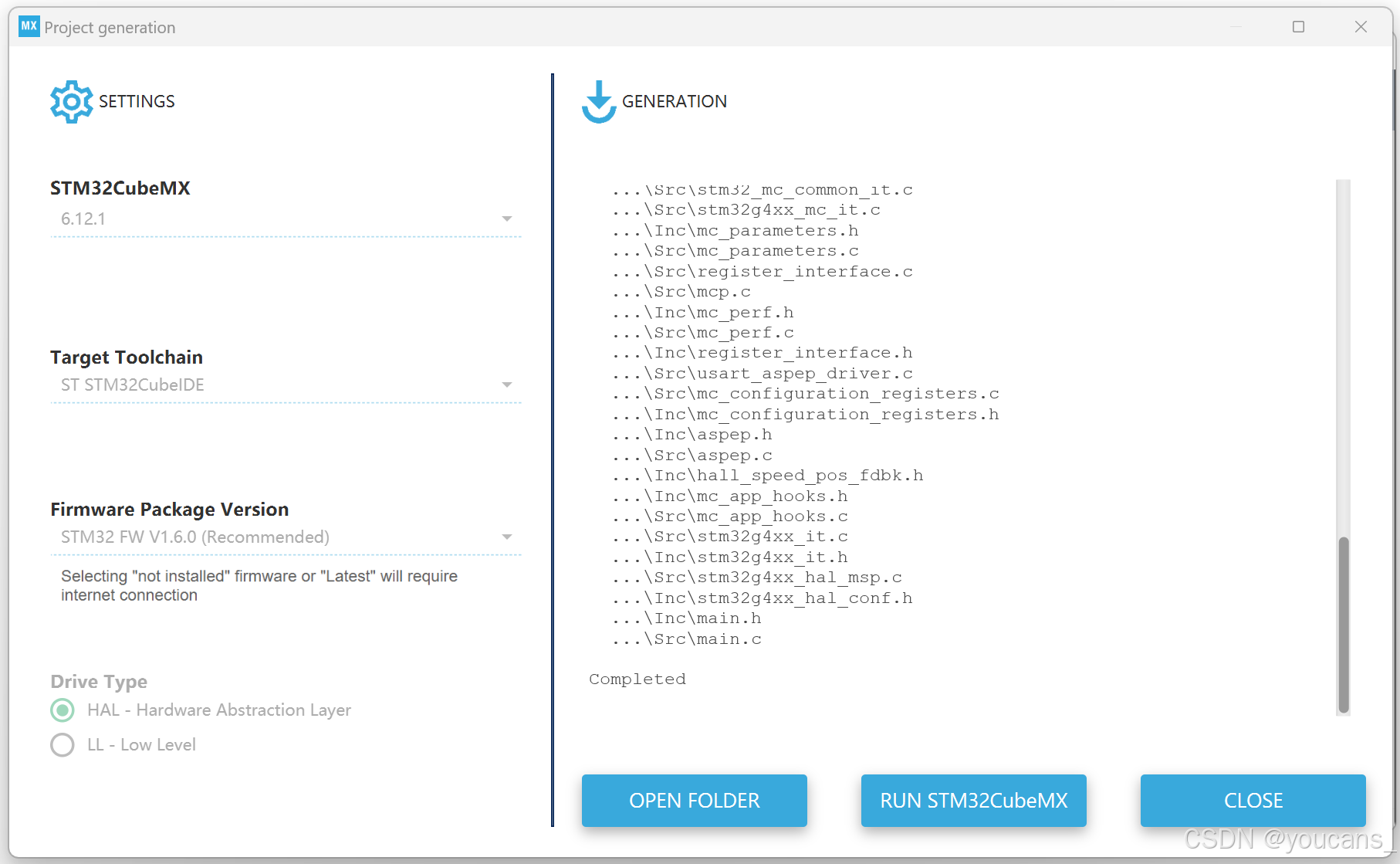Click log line ...\Inc\aspep.h
This screenshot has width=1400, height=864.
(692, 435)
